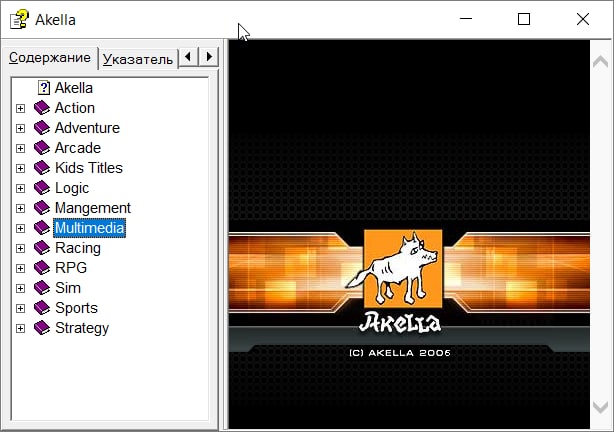The height and width of the screenshot is (432, 614).
Task: Expand the Action category node
Action: pyautogui.click(x=20, y=108)
